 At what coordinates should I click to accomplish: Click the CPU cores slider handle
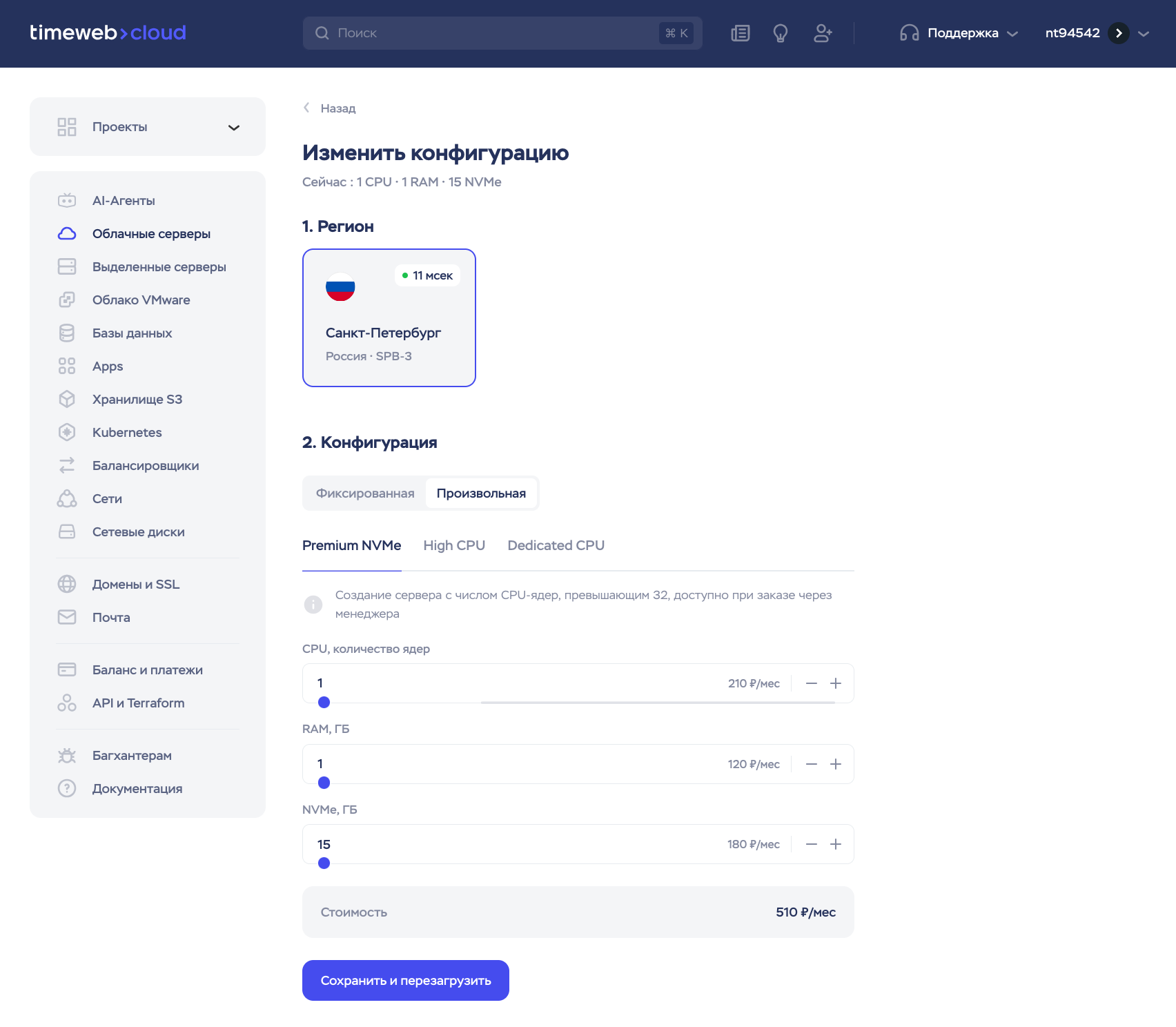click(x=324, y=703)
